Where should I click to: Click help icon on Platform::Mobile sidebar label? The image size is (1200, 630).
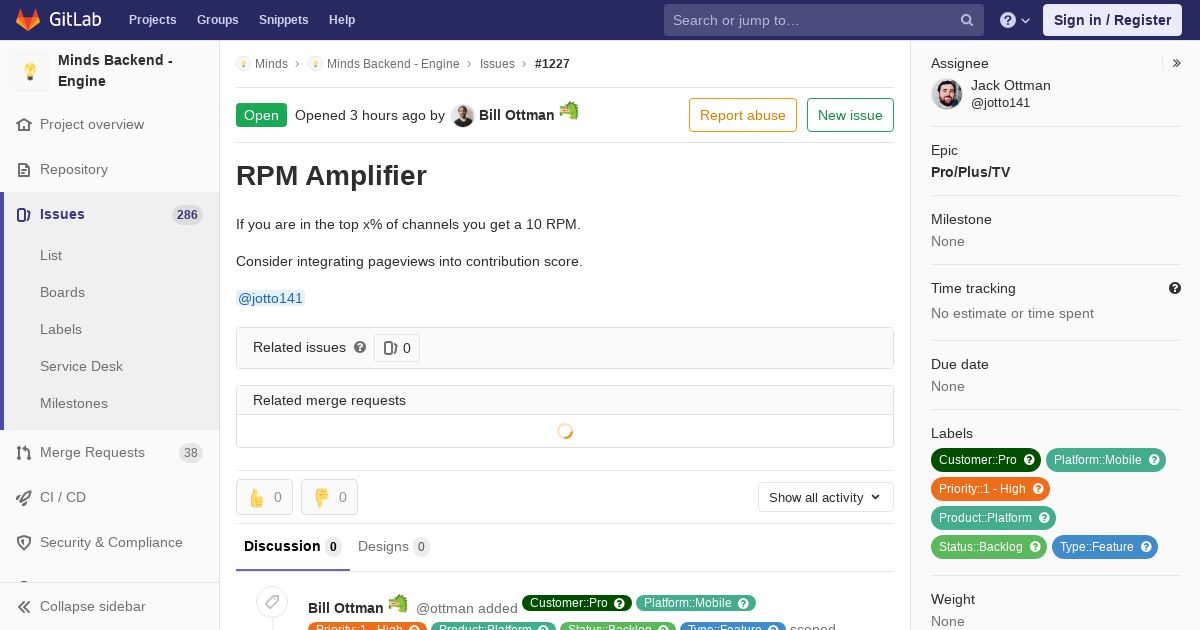click(1154, 460)
